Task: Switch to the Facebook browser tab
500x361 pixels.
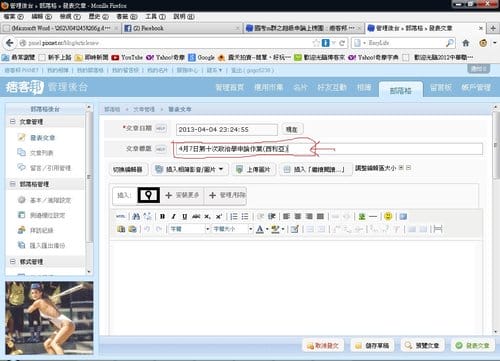Action: click(x=182, y=28)
